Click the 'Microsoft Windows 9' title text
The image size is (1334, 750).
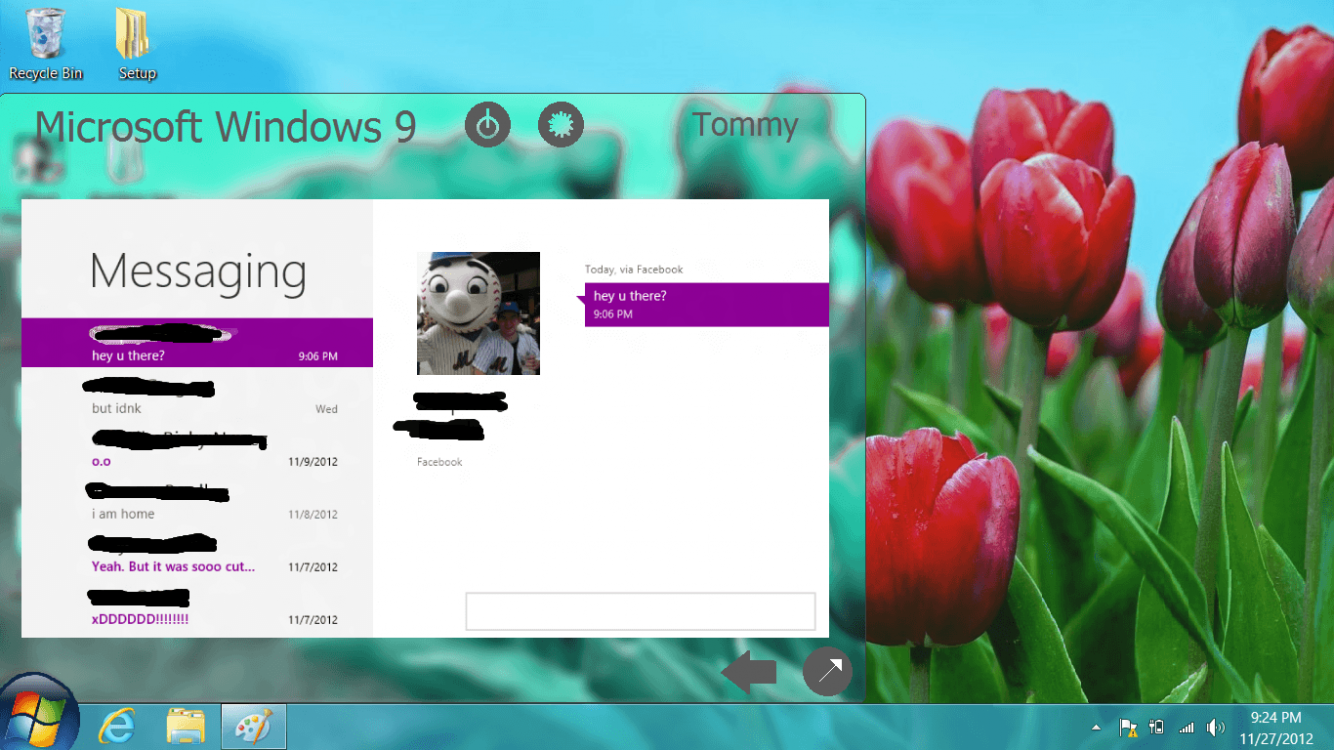(226, 127)
